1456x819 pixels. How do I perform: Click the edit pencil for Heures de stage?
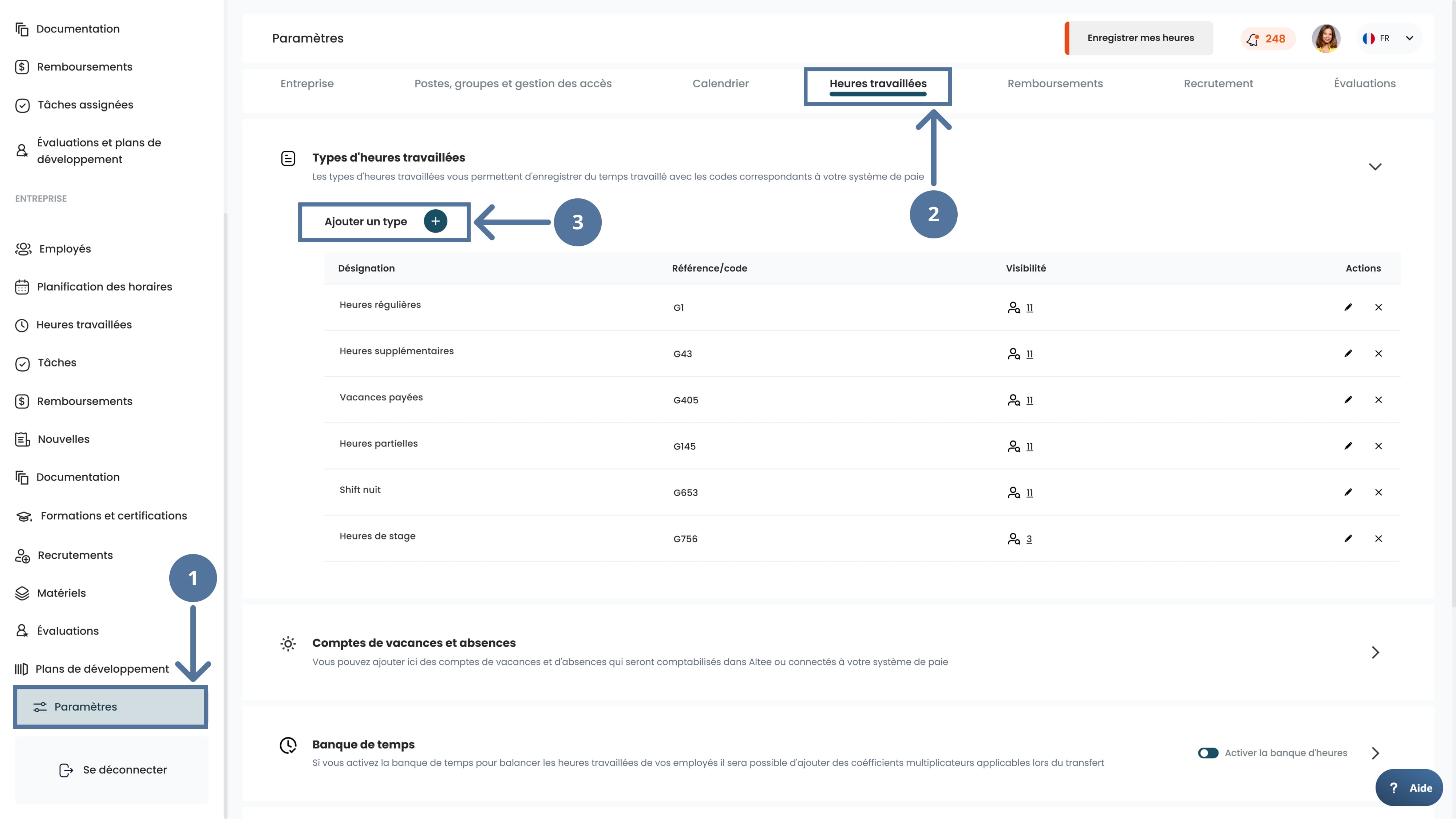click(x=1348, y=539)
